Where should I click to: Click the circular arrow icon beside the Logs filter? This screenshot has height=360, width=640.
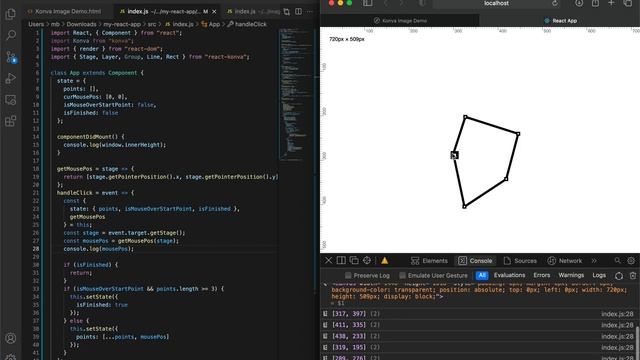[x=619, y=276]
